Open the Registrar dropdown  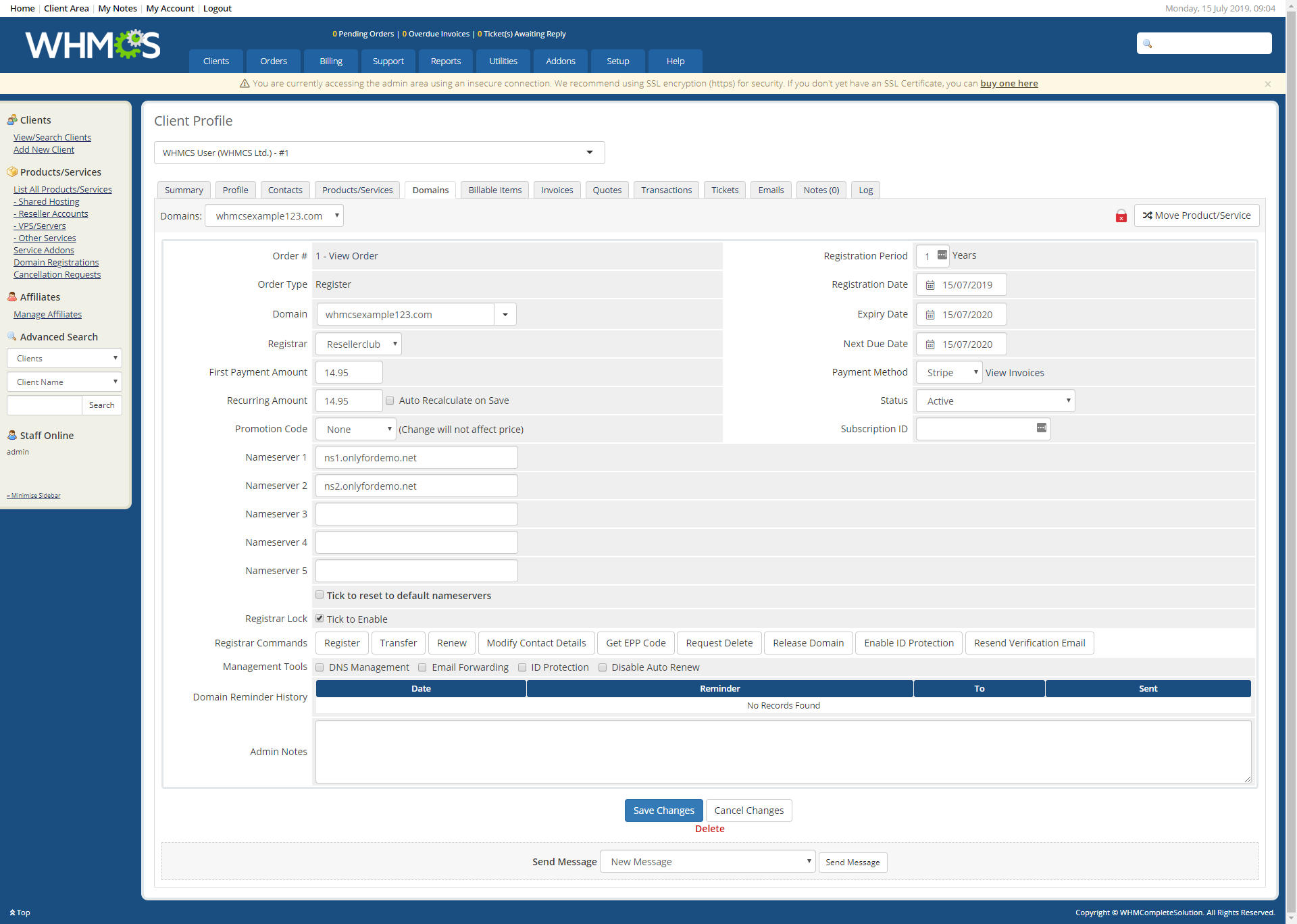click(x=359, y=344)
